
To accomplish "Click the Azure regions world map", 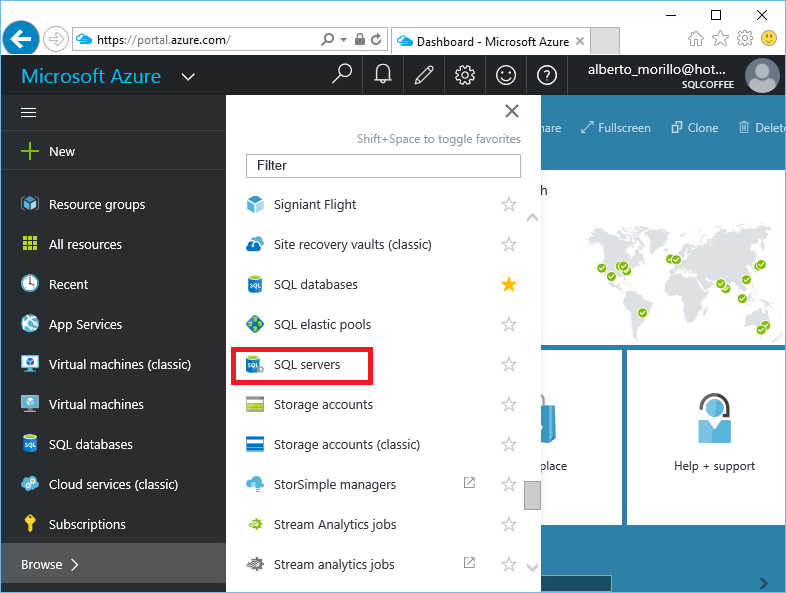I will point(685,282).
